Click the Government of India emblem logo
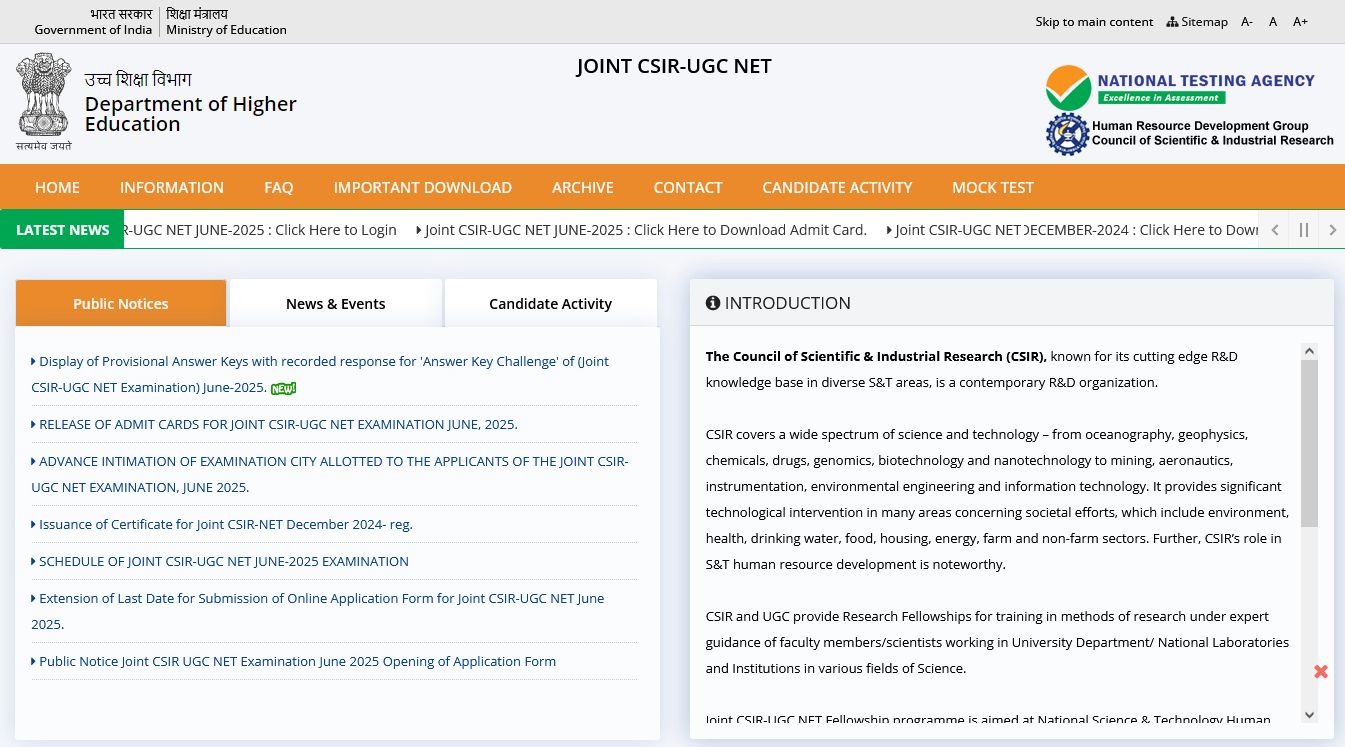The height and width of the screenshot is (747, 1345). click(44, 101)
